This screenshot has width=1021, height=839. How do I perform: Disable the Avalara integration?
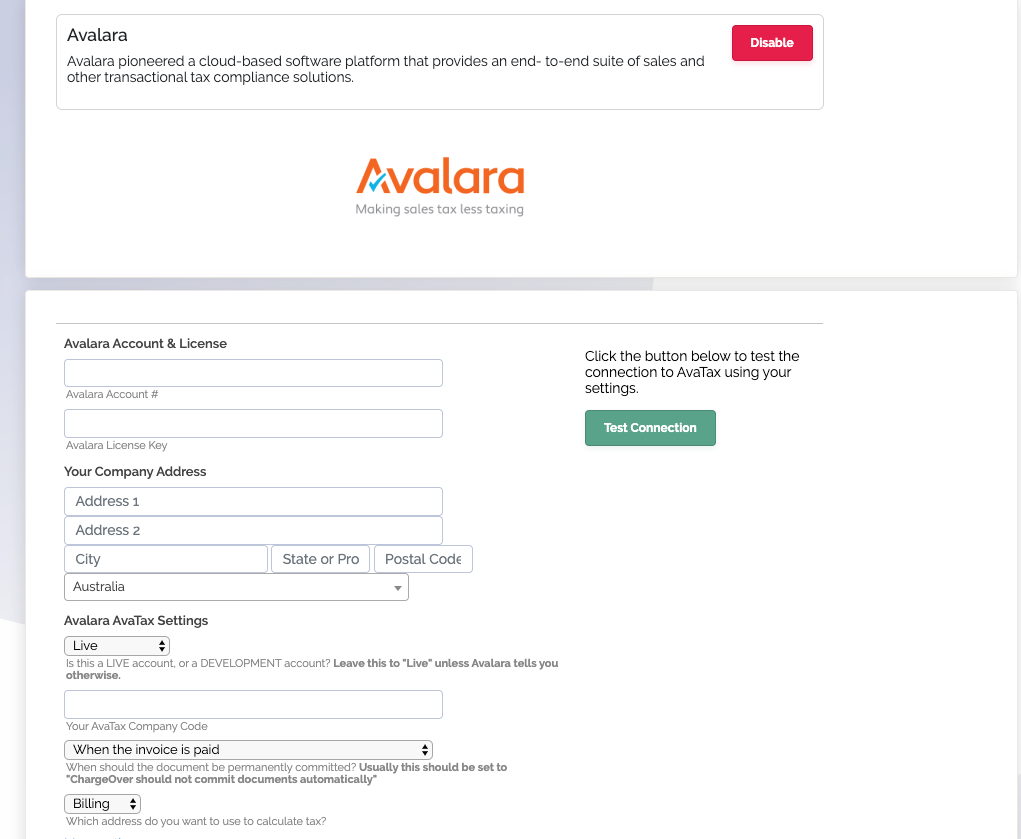click(772, 43)
